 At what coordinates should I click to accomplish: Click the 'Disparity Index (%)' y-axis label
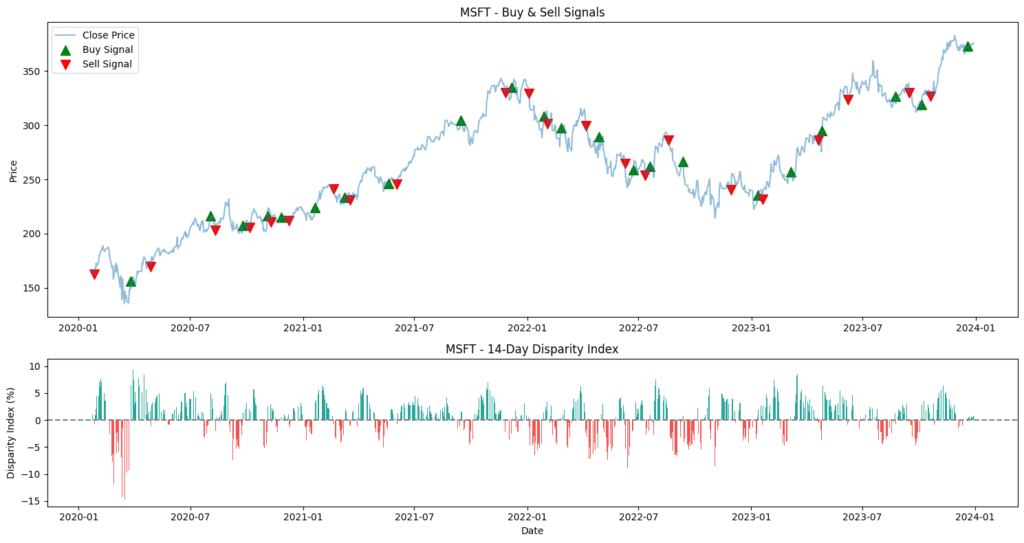(11, 434)
